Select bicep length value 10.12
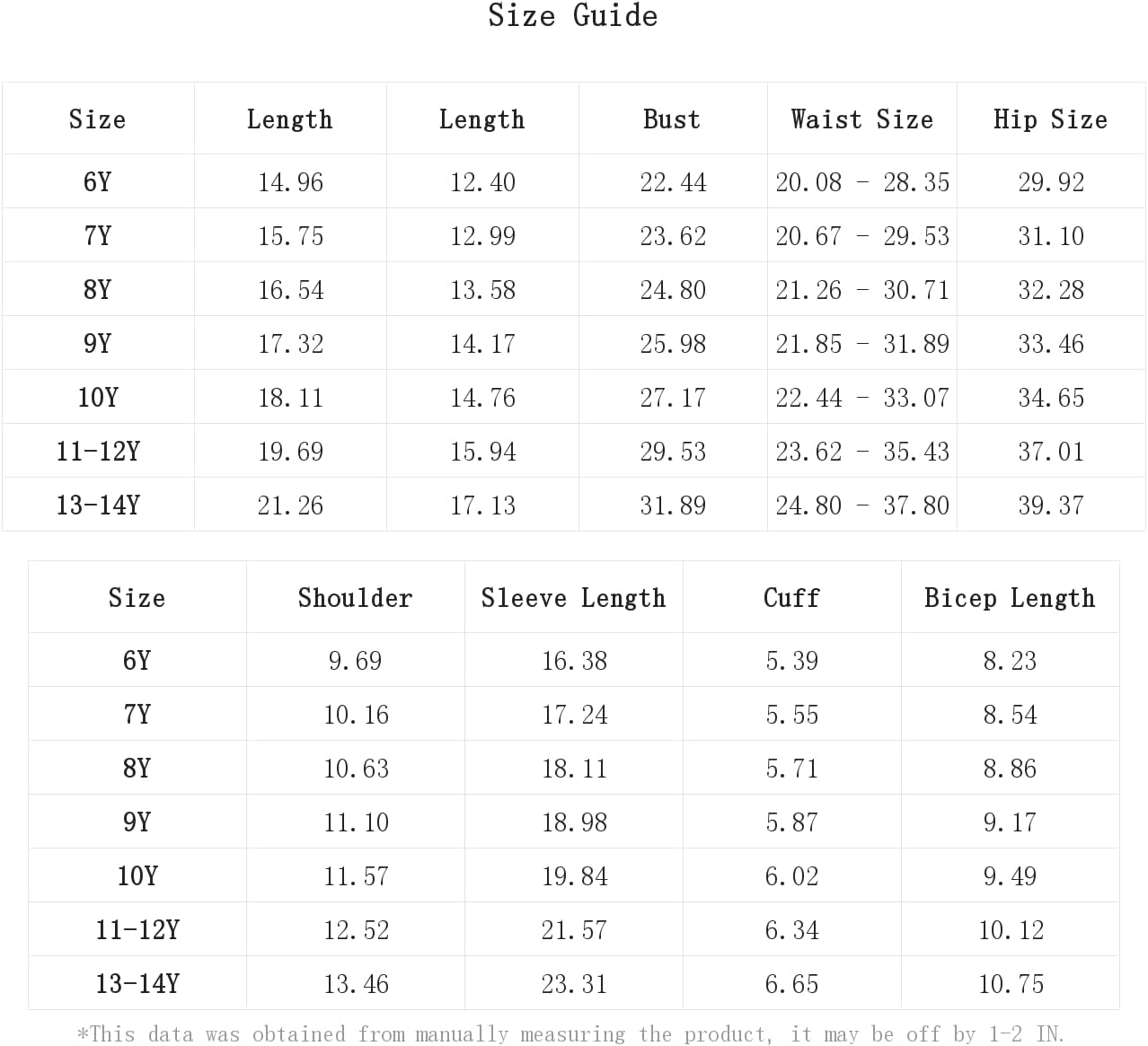1148x1046 pixels. pyautogui.click(x=1011, y=929)
